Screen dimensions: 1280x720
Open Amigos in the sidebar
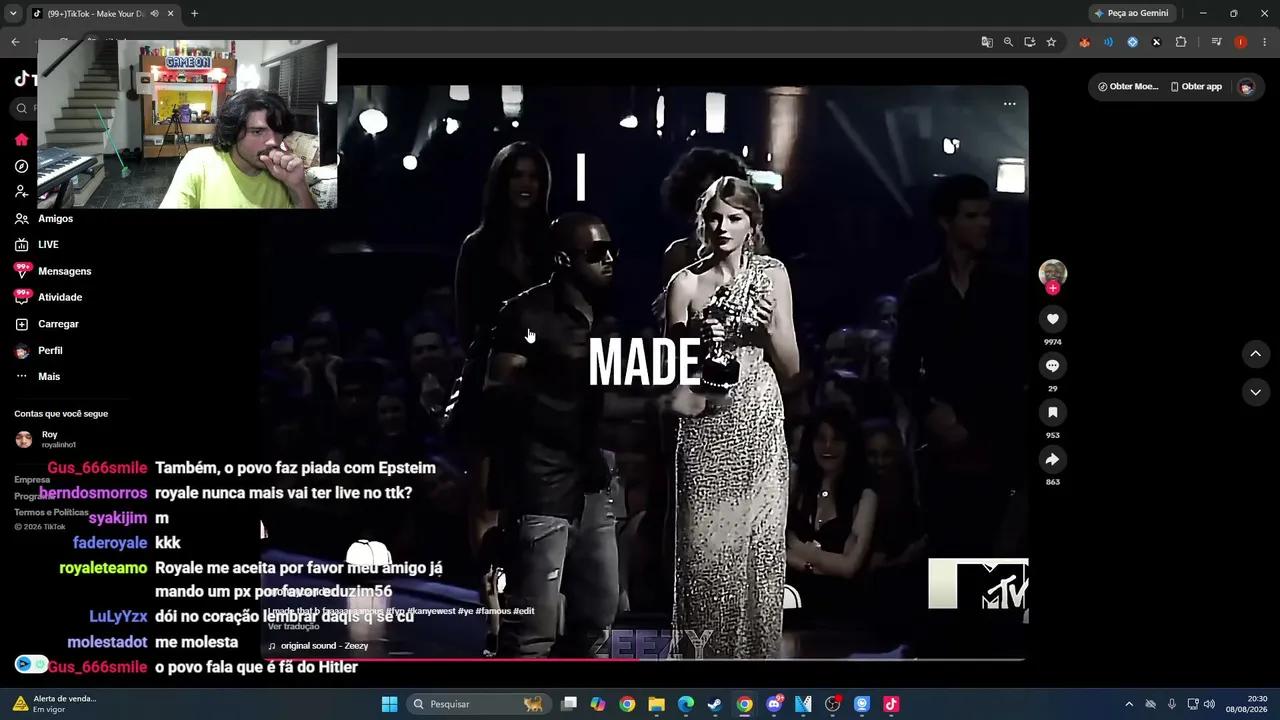tap(44, 218)
